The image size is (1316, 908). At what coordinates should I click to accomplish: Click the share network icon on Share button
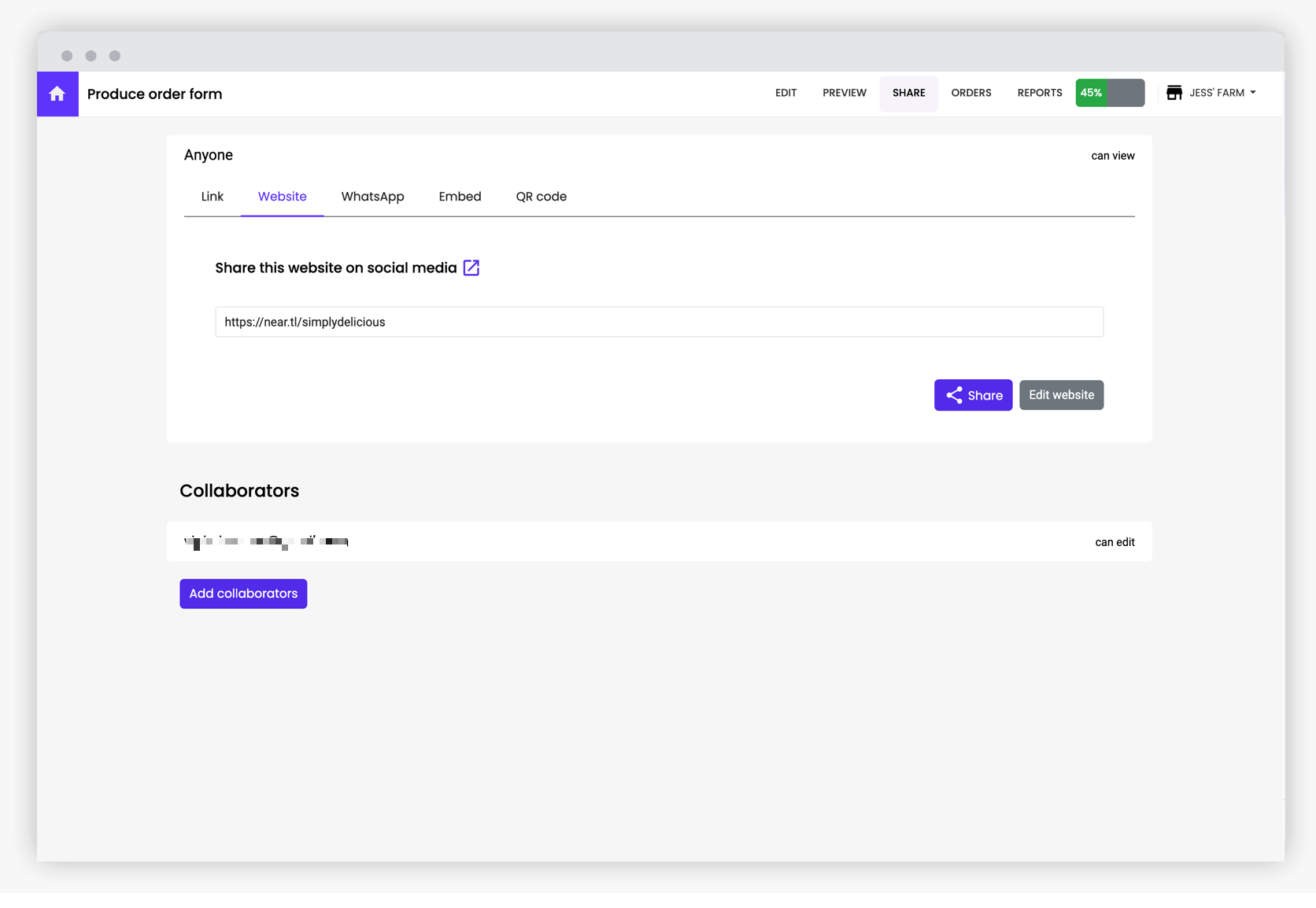pyautogui.click(x=954, y=395)
